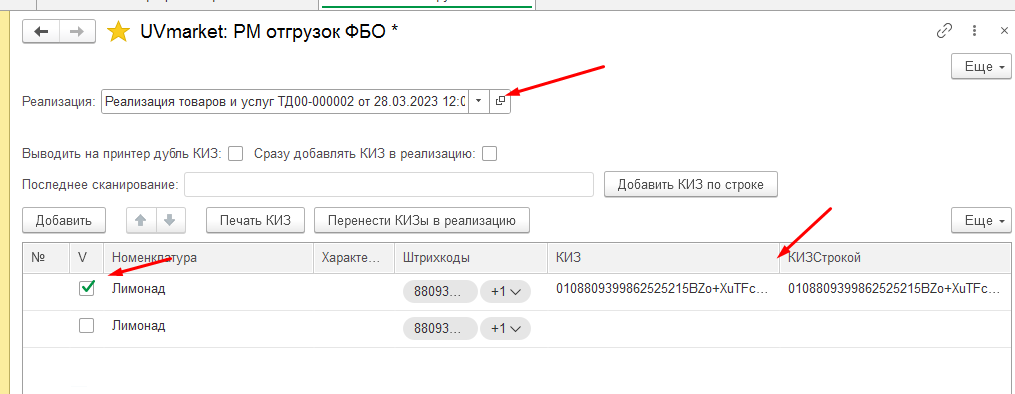The image size is (1015, 394).
Task: Click the yellow favorites star icon
Action: pos(118,32)
